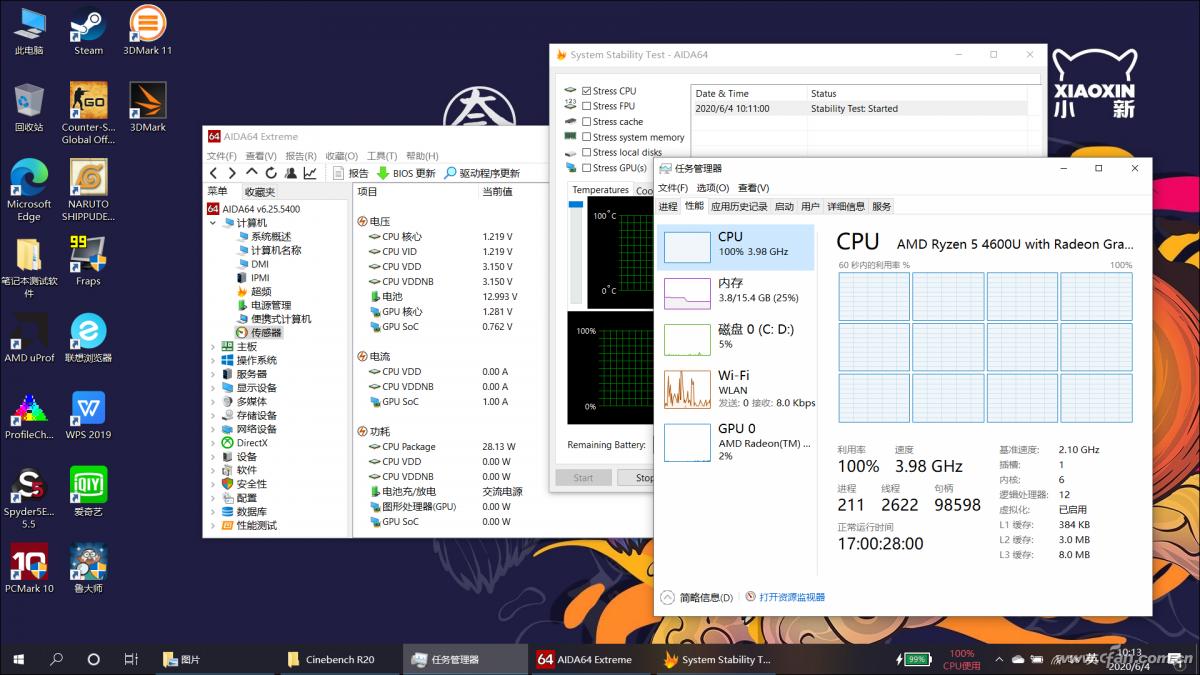Open the 3DMark desktop icon
This screenshot has height=675, width=1200.
click(x=147, y=107)
